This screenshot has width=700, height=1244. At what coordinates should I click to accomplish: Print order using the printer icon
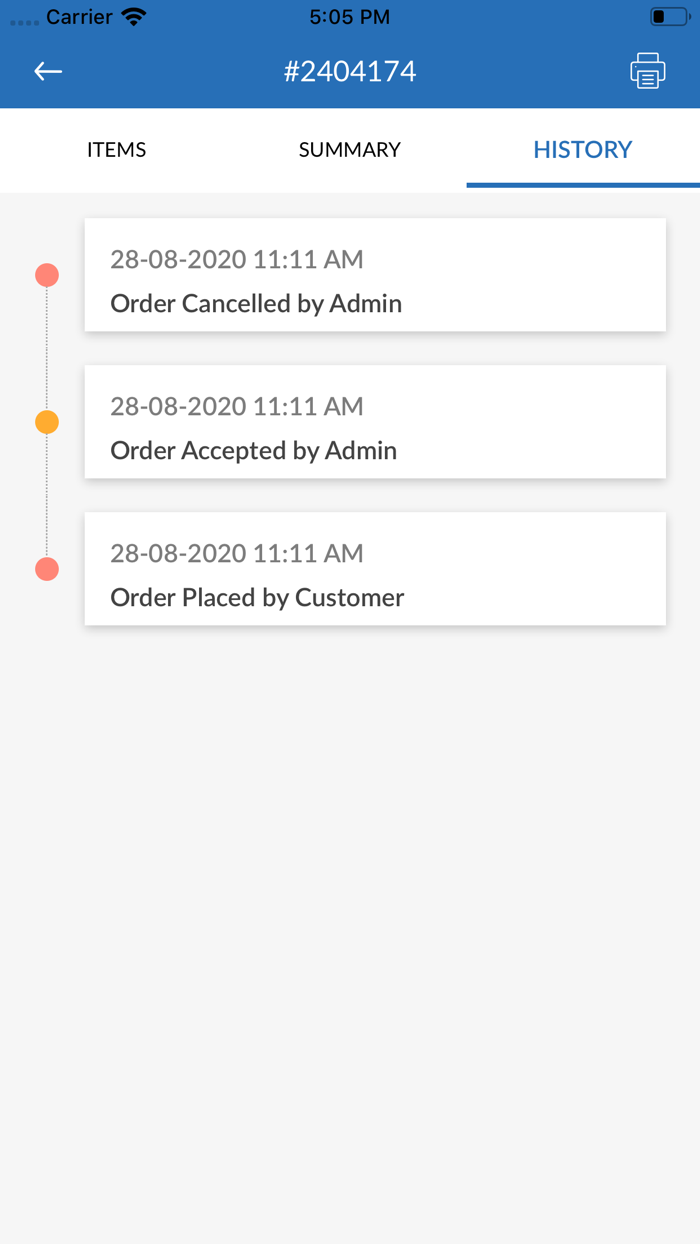coord(647,71)
